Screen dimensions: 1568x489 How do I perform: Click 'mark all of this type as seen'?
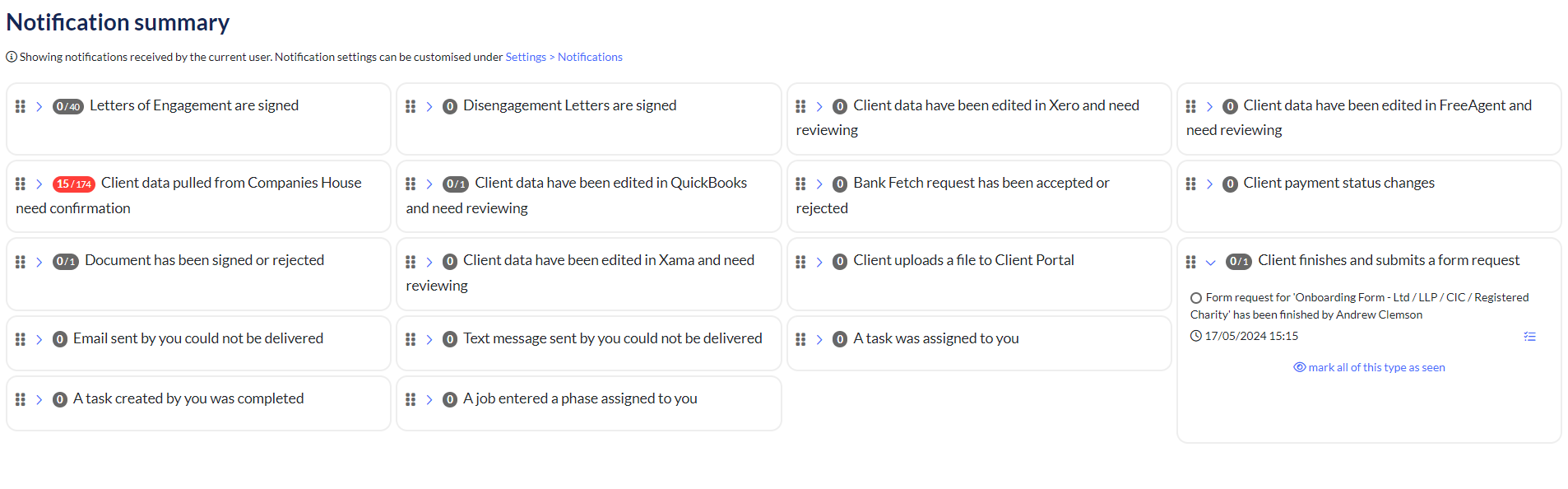coord(1376,367)
